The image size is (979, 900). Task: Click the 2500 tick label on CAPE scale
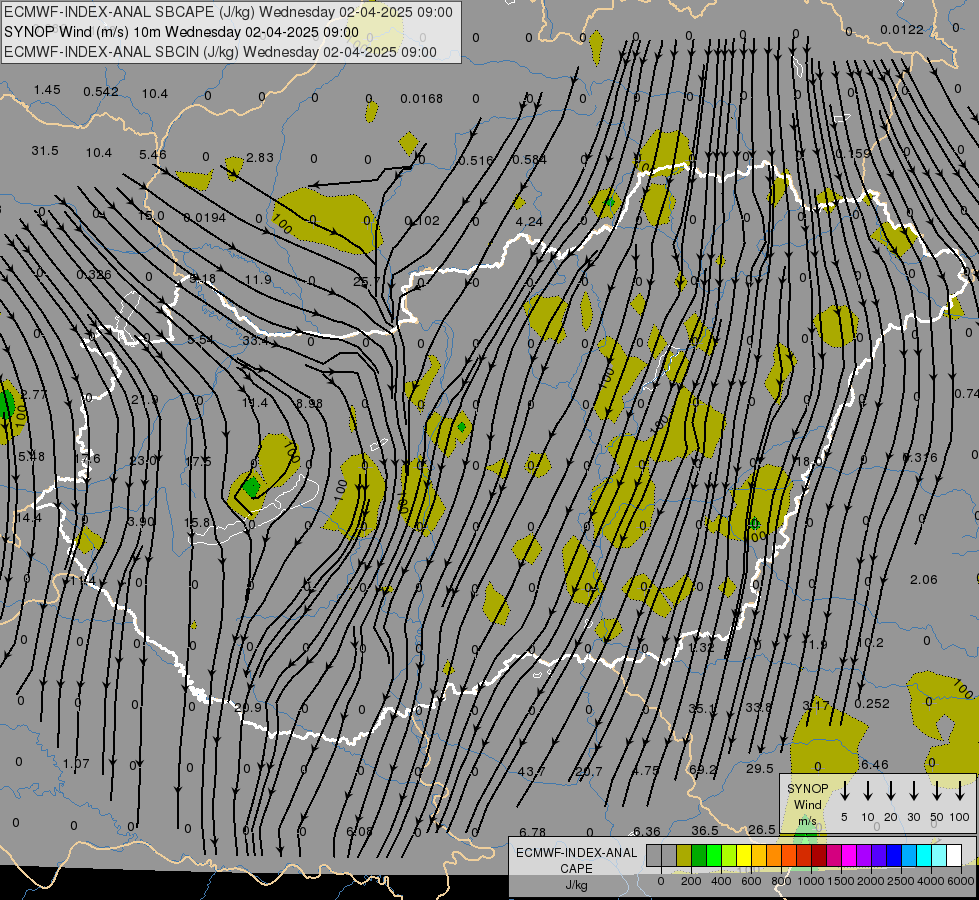click(x=901, y=881)
